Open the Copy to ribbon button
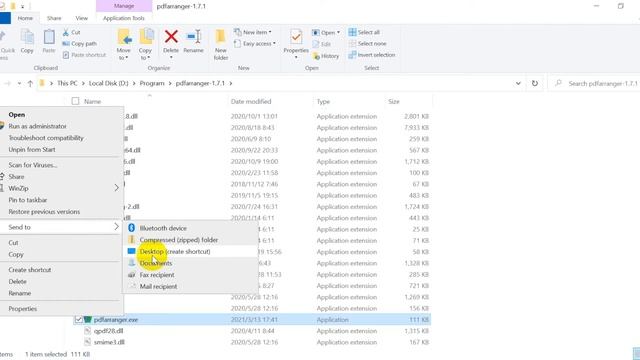This screenshot has width=640, height=360. (x=145, y=45)
